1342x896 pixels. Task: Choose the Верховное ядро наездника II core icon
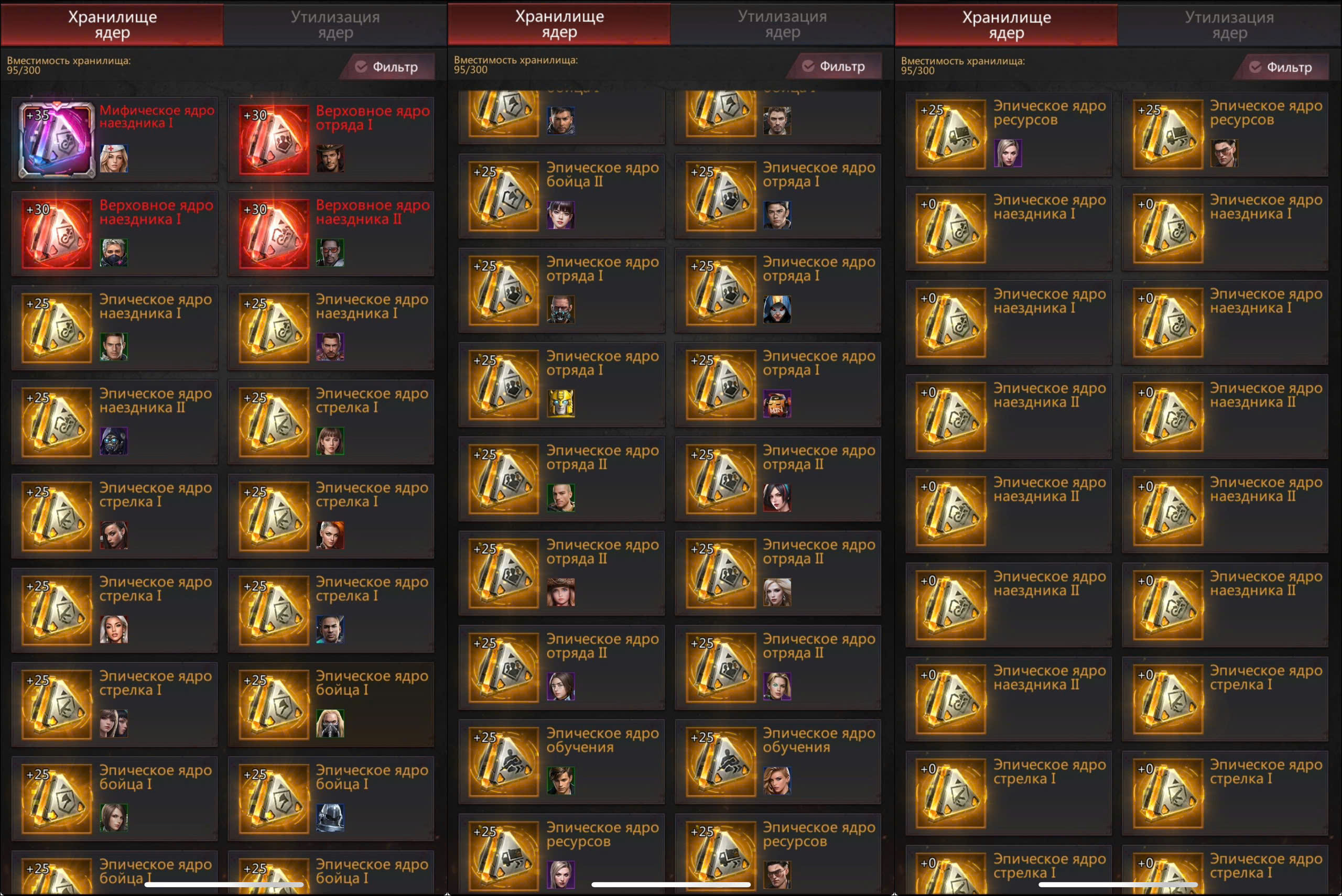[274, 234]
